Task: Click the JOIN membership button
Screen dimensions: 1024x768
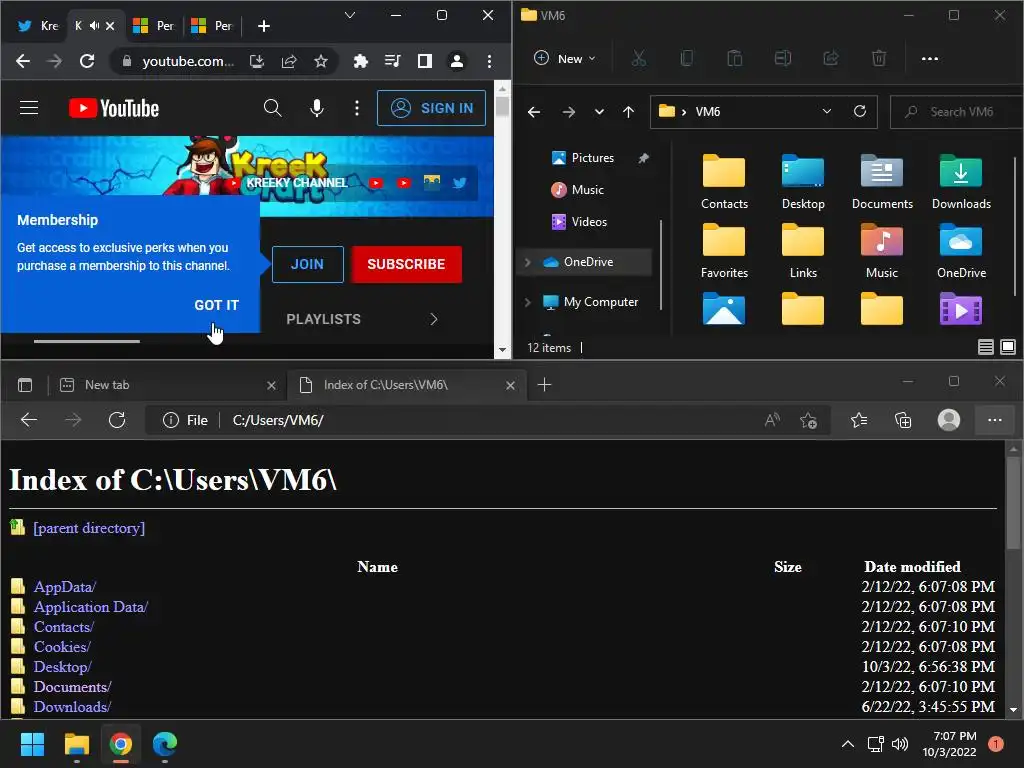Action: coord(308,264)
